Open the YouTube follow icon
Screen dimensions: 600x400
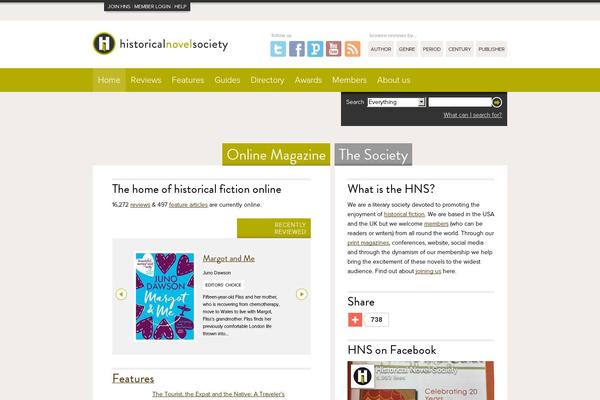[333, 49]
